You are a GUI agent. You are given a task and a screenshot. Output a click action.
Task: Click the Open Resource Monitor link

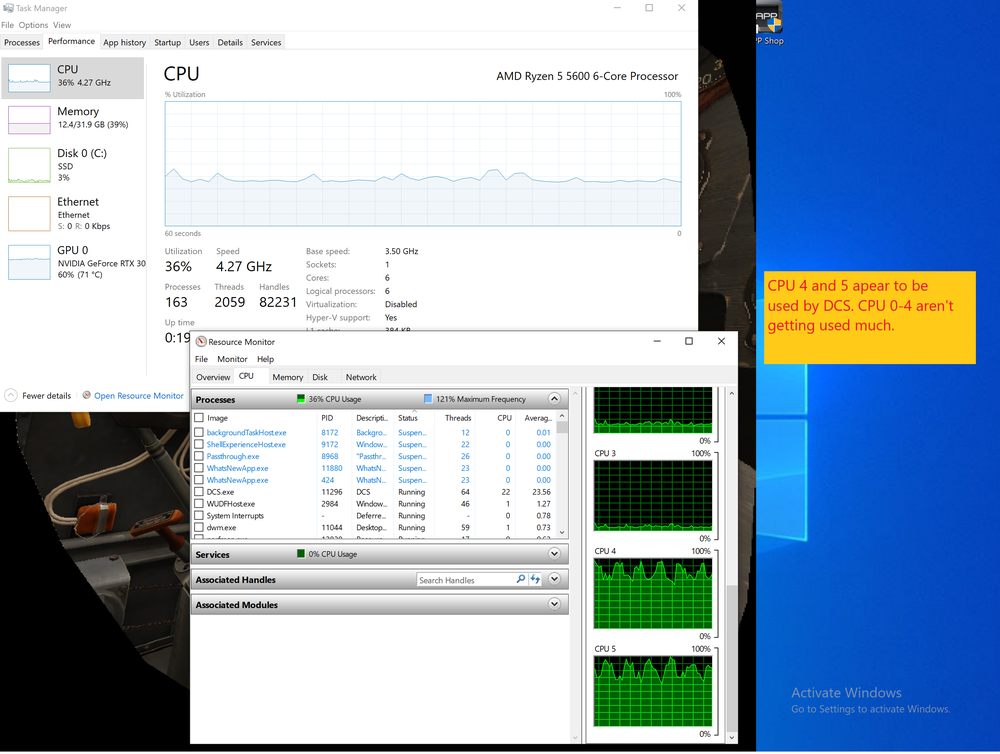coord(138,395)
